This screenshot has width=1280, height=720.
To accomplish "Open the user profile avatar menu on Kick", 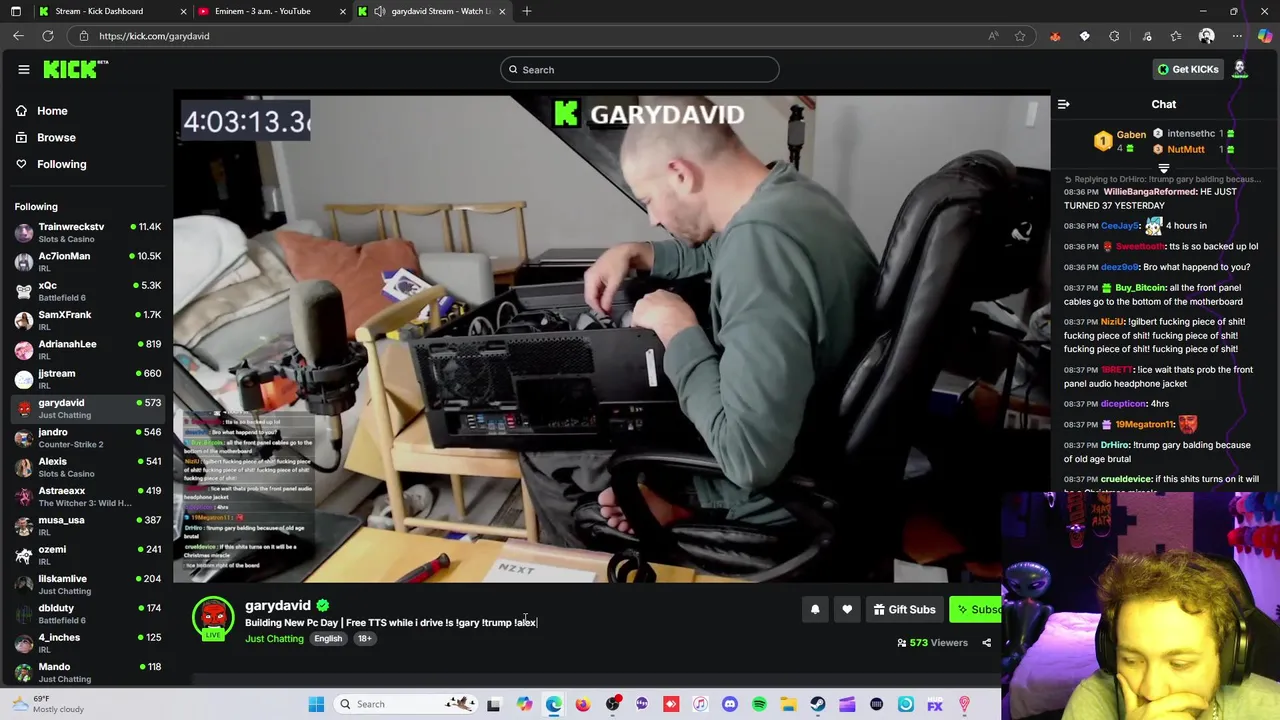I will point(1240,69).
